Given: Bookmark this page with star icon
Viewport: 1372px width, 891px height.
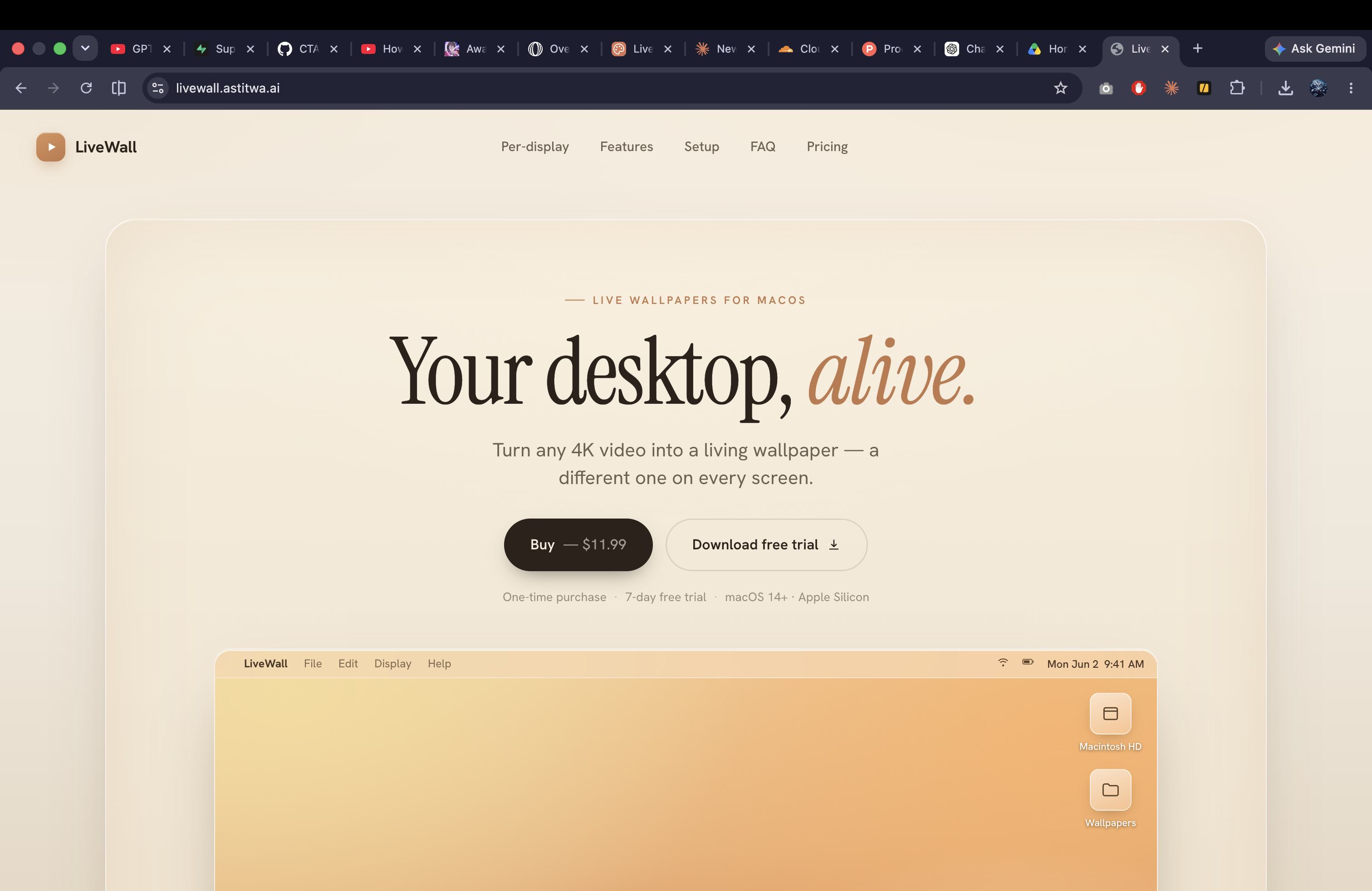Looking at the screenshot, I should tap(1061, 88).
